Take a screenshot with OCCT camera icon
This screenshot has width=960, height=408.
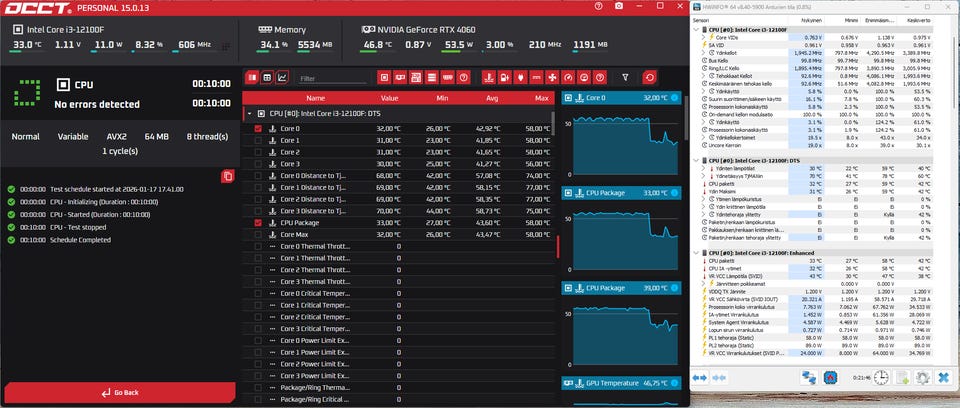click(619, 6)
